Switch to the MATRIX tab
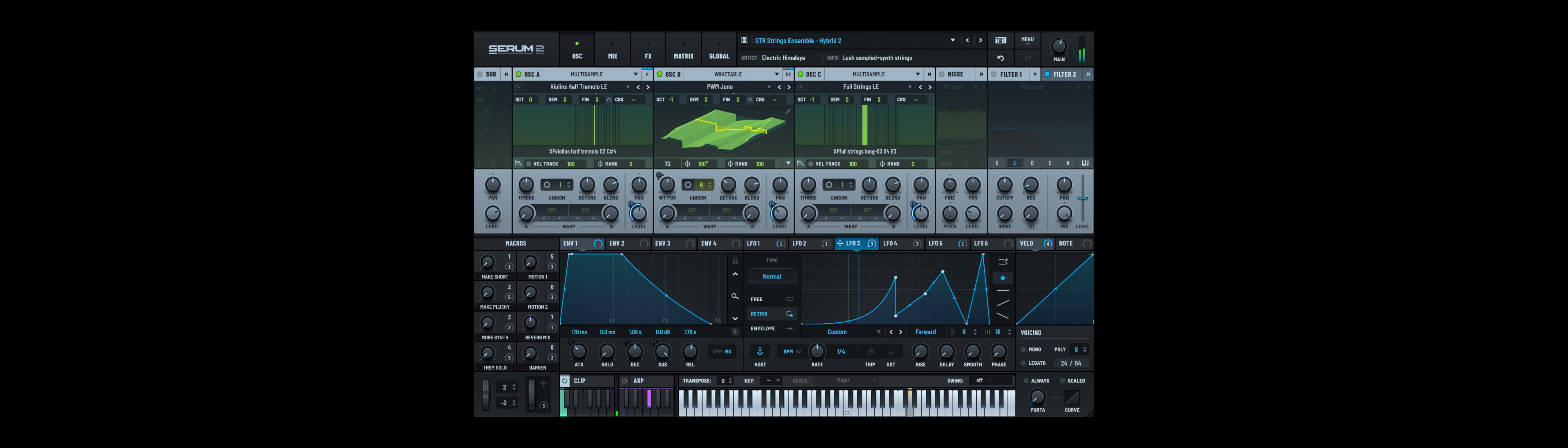This screenshot has height=448, width=1568. click(x=684, y=50)
